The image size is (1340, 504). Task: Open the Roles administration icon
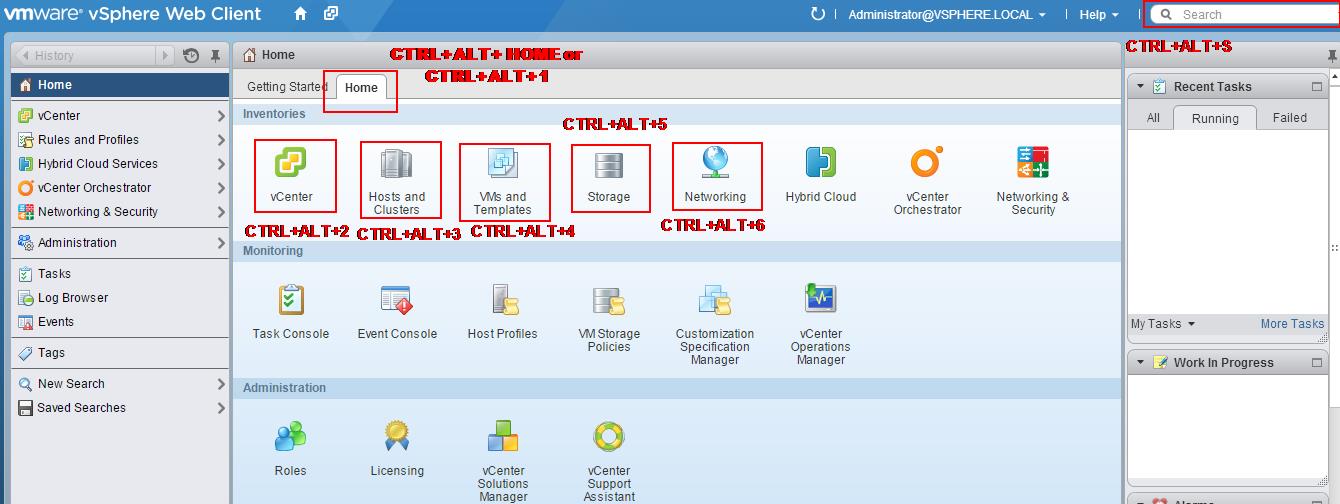click(x=291, y=437)
